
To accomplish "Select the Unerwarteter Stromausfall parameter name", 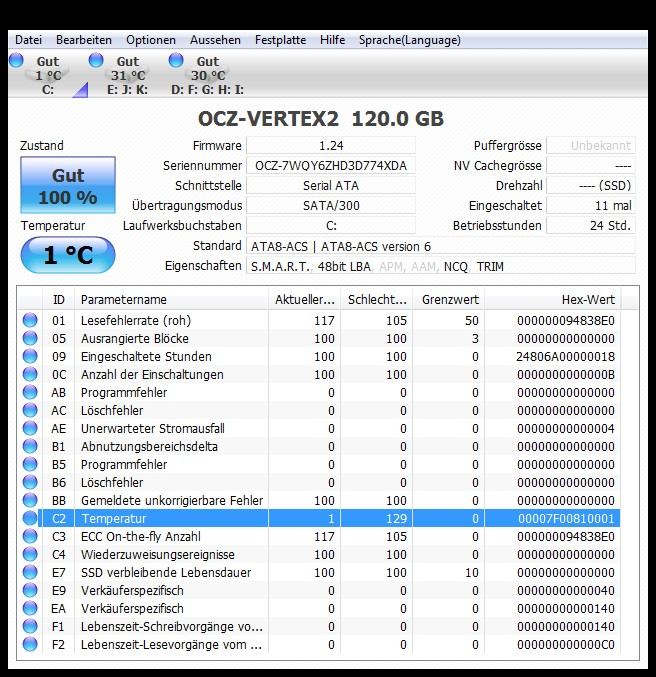I will coord(153,428).
